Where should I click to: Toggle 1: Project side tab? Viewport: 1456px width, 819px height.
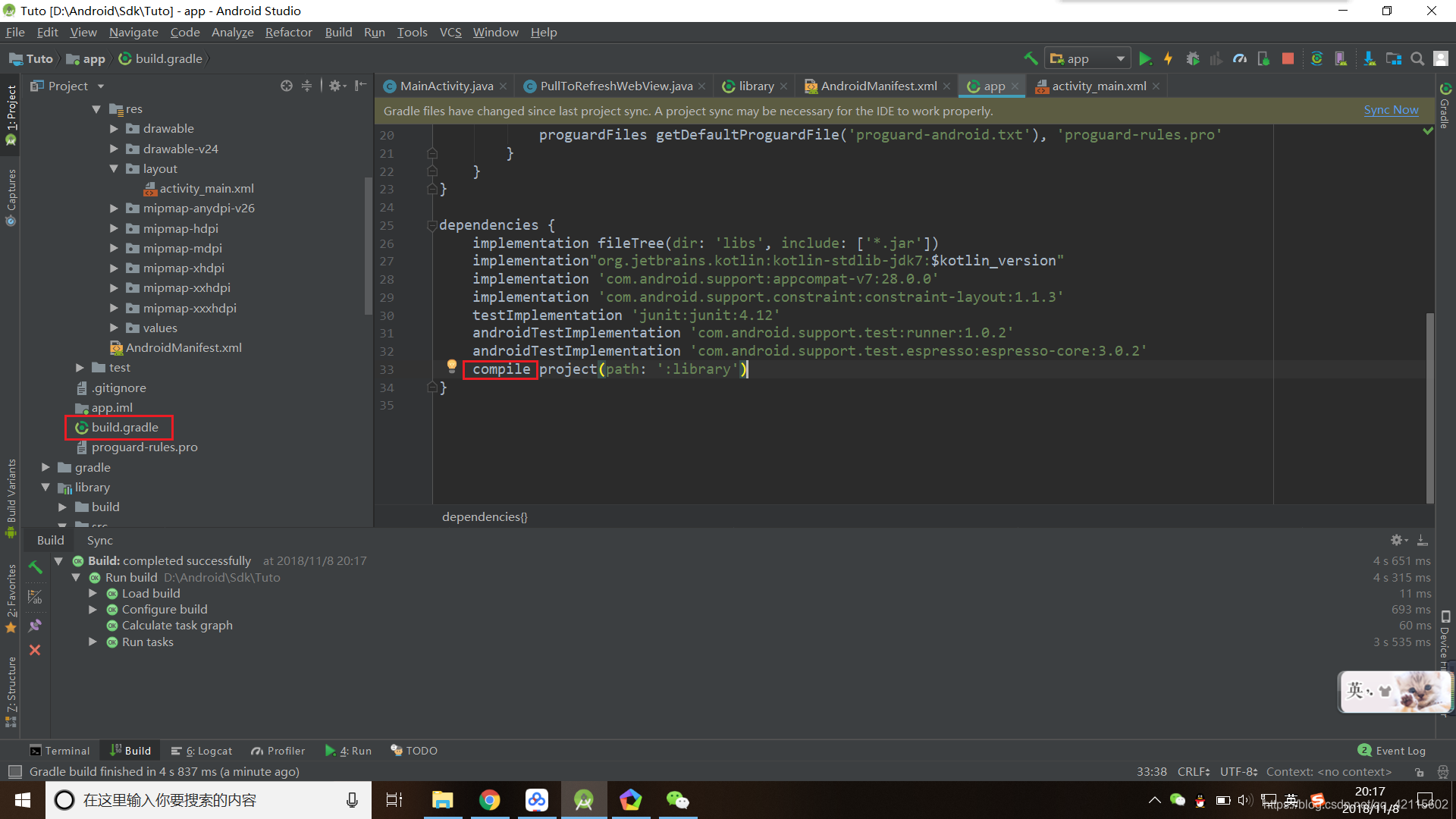point(11,115)
